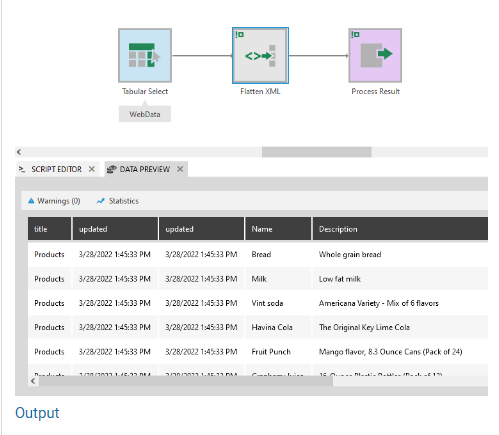The height and width of the screenshot is (435, 499).
Task: Close the Data Preview tab
Action: [x=180, y=169]
